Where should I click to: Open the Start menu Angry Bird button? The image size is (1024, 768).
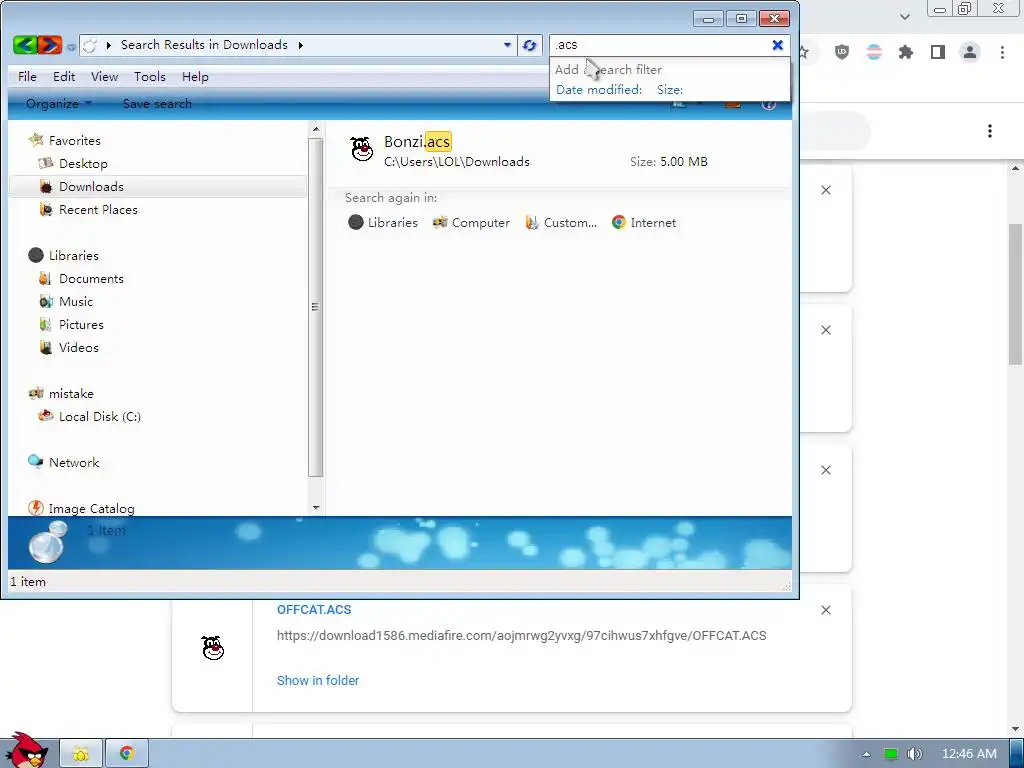tap(25, 750)
